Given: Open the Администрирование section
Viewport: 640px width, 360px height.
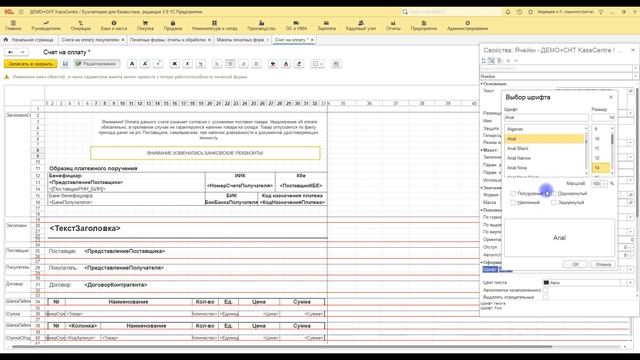Looking at the screenshot, I should tap(467, 25).
